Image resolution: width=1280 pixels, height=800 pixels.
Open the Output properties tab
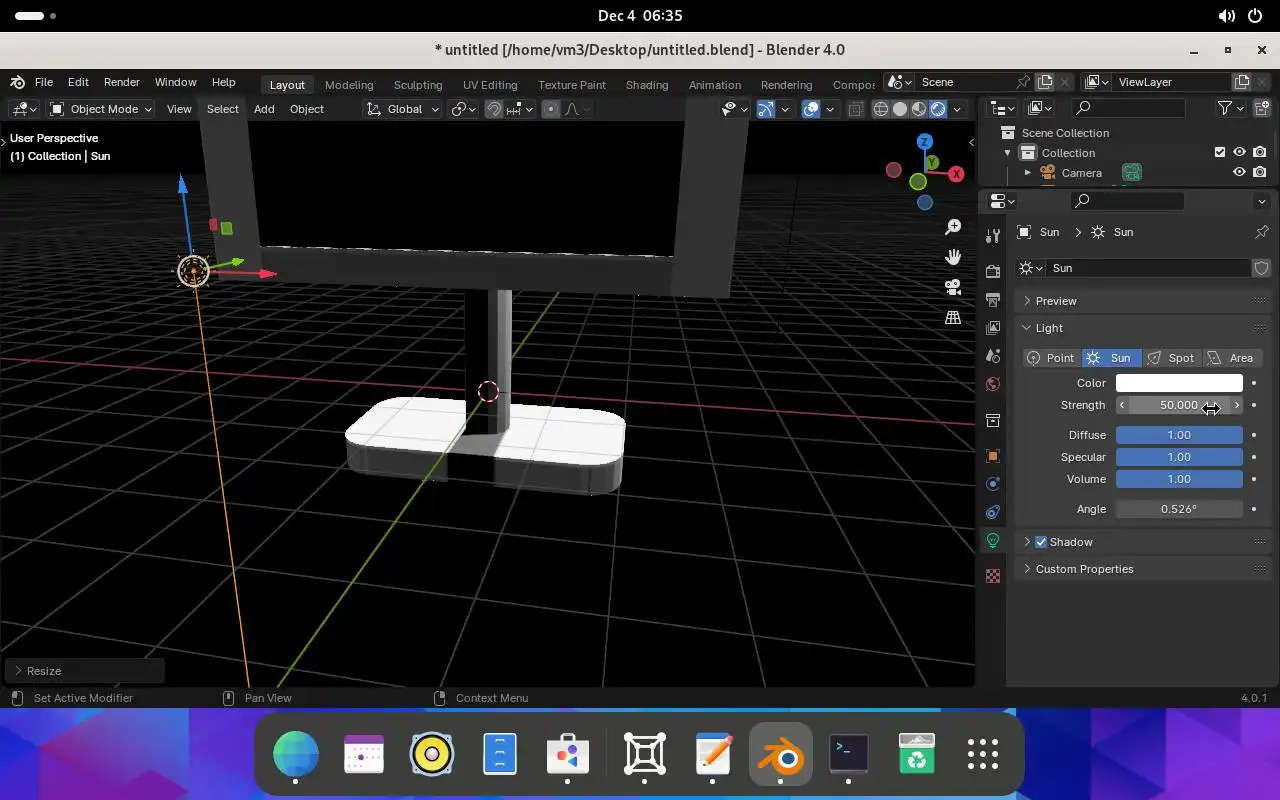(992, 299)
